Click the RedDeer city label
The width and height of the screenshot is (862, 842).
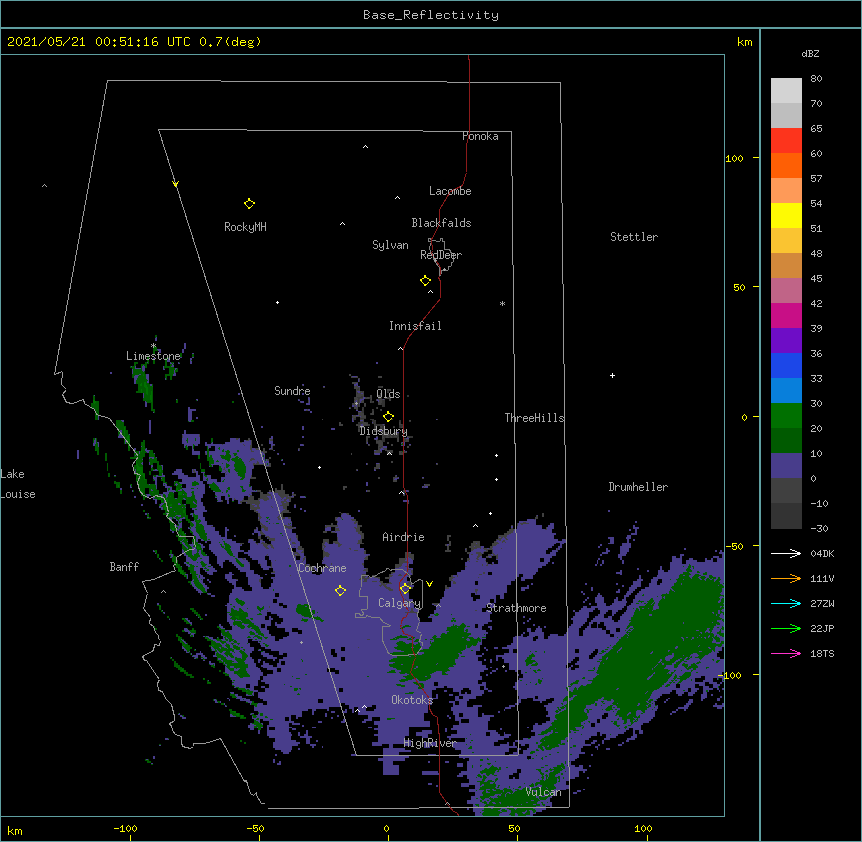click(x=441, y=255)
